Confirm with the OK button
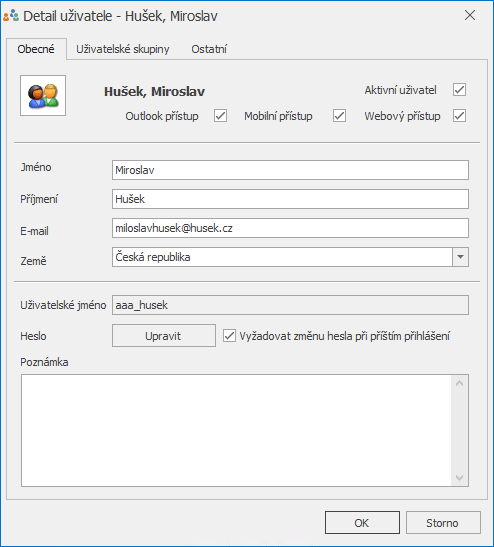The height and width of the screenshot is (547, 494). click(x=362, y=523)
